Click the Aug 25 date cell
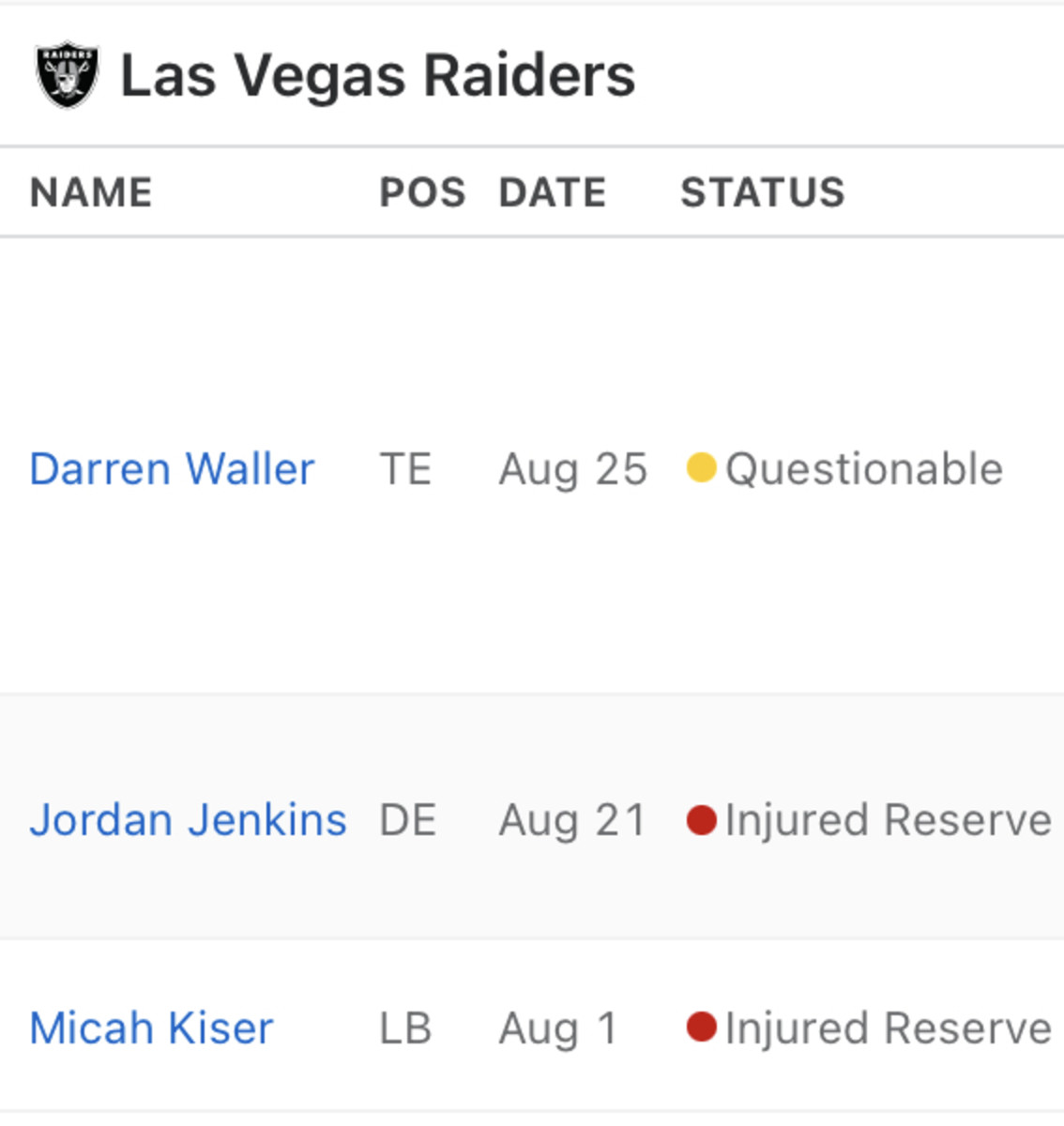The image size is (1064, 1126). pos(573,468)
